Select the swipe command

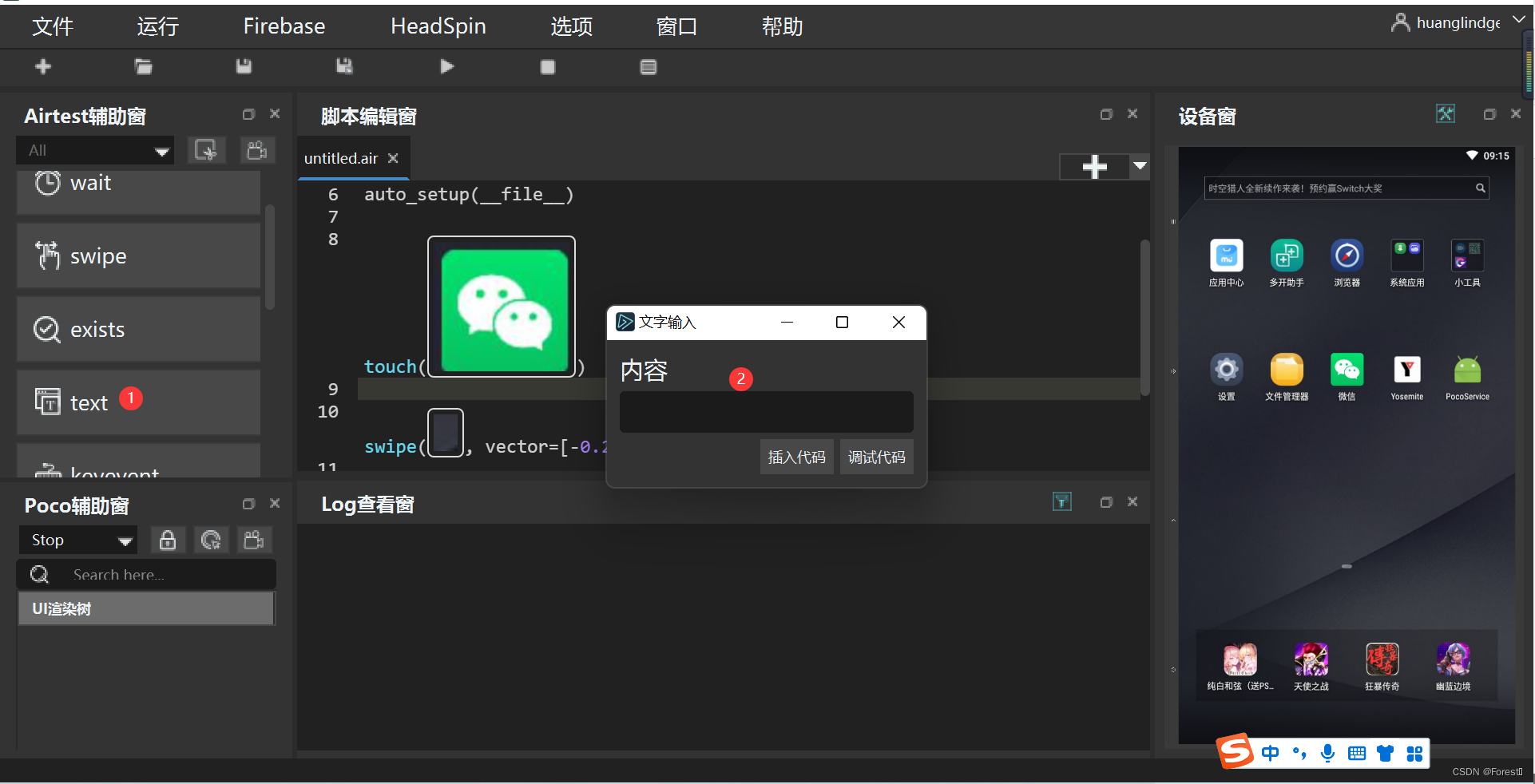(139, 255)
